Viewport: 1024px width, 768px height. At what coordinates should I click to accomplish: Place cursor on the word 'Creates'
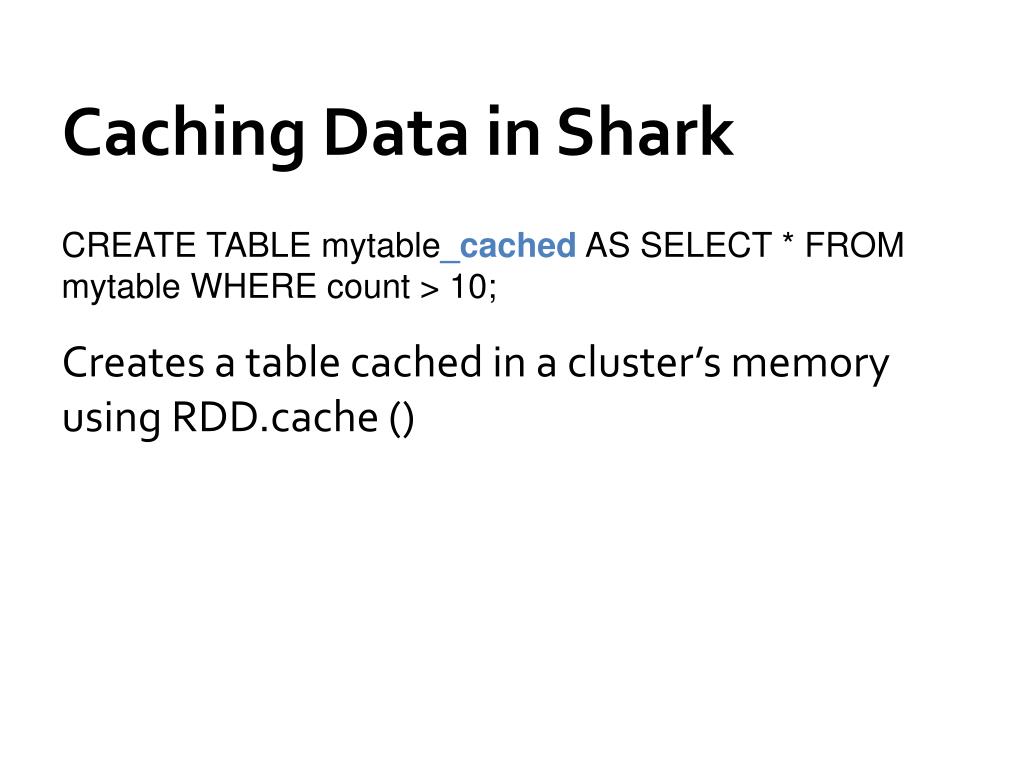133,363
